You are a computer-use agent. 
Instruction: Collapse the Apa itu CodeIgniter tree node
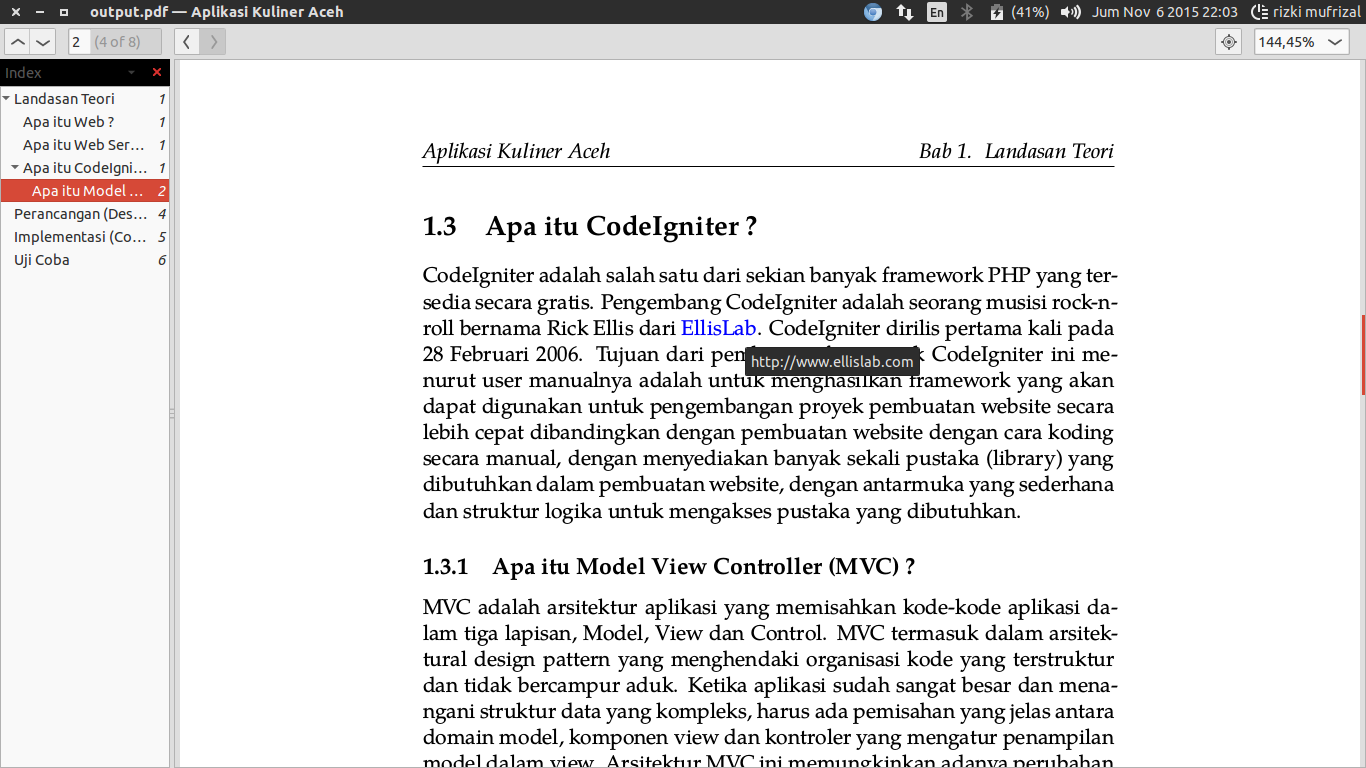pyautogui.click(x=15, y=168)
